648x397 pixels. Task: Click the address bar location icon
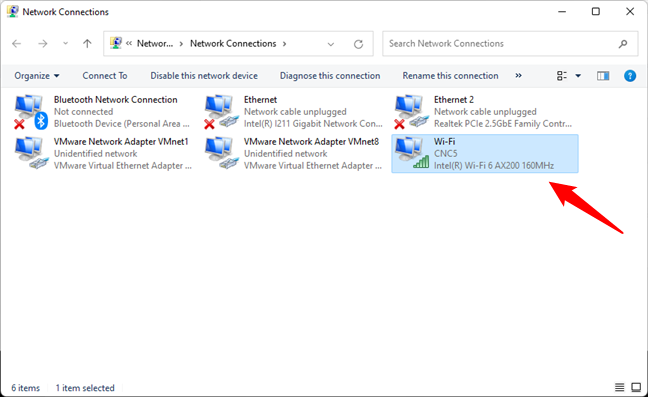click(116, 43)
